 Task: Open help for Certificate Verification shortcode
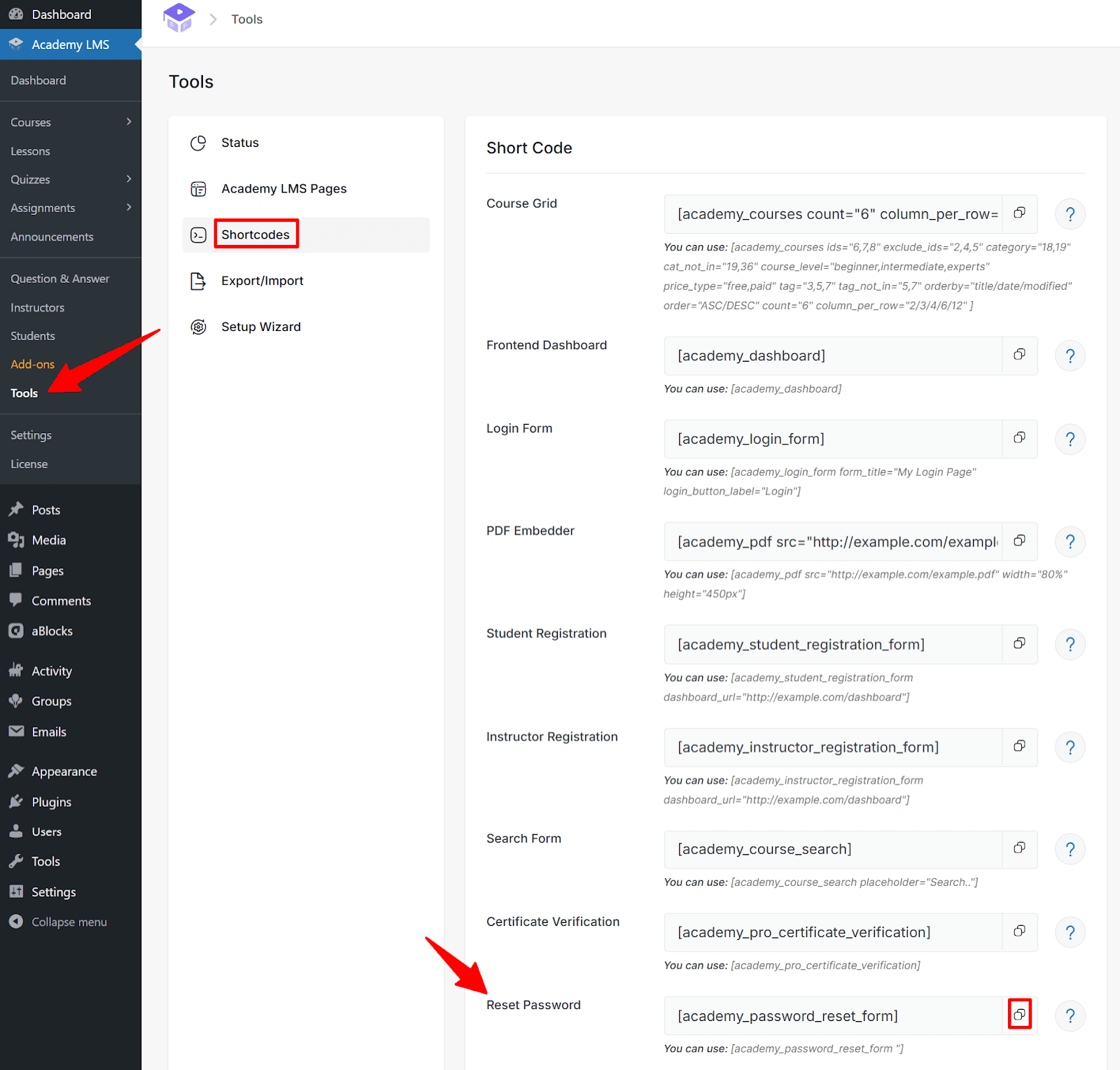(1070, 931)
